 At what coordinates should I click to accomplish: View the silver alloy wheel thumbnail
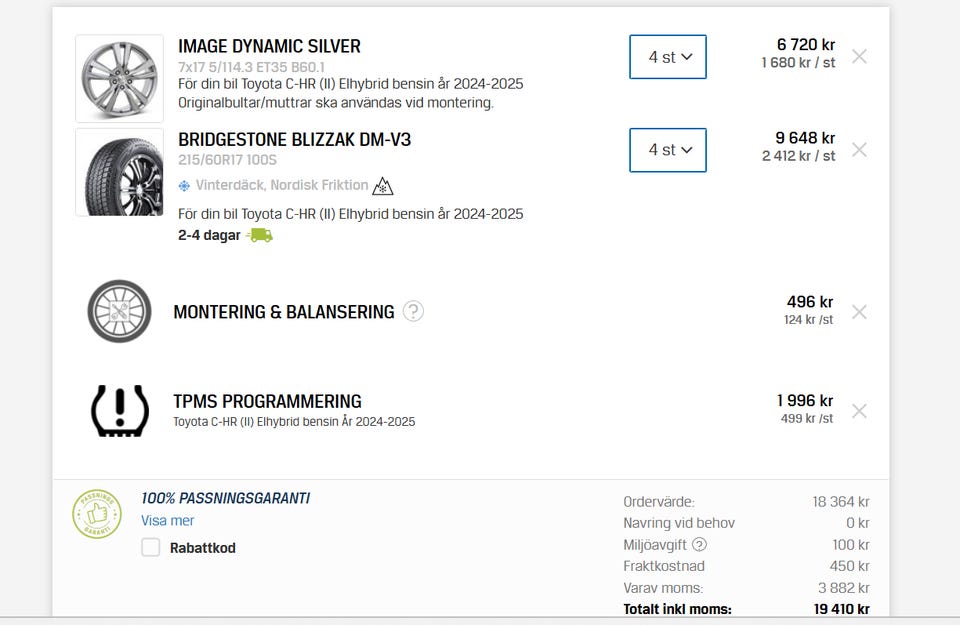click(119, 78)
